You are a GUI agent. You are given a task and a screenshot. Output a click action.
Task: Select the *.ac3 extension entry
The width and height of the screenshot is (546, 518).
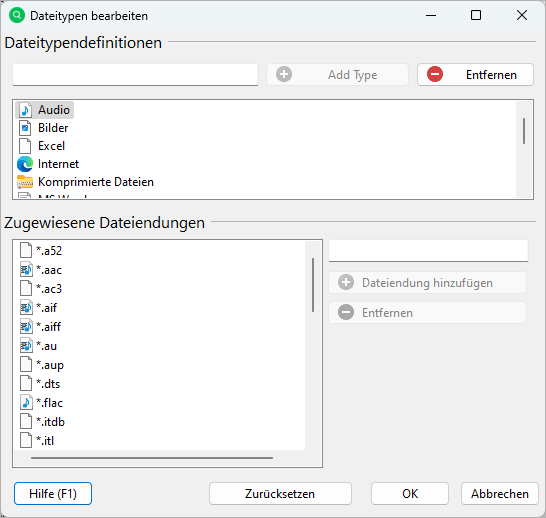pos(49,289)
